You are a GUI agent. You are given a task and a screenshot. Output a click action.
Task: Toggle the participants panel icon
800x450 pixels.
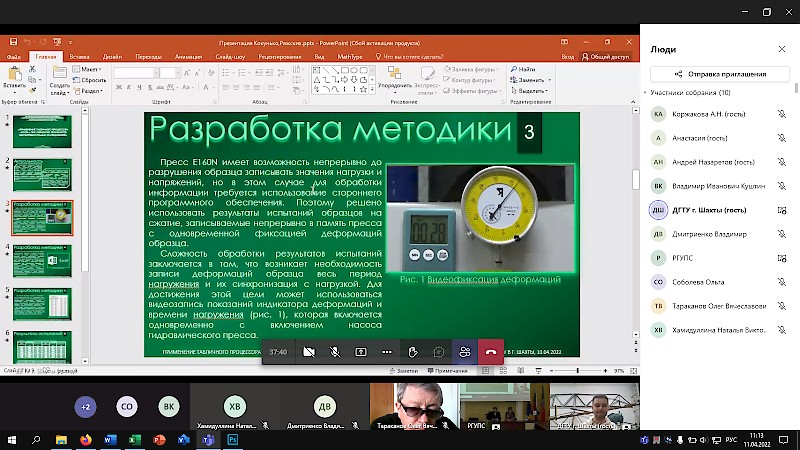[x=465, y=352]
